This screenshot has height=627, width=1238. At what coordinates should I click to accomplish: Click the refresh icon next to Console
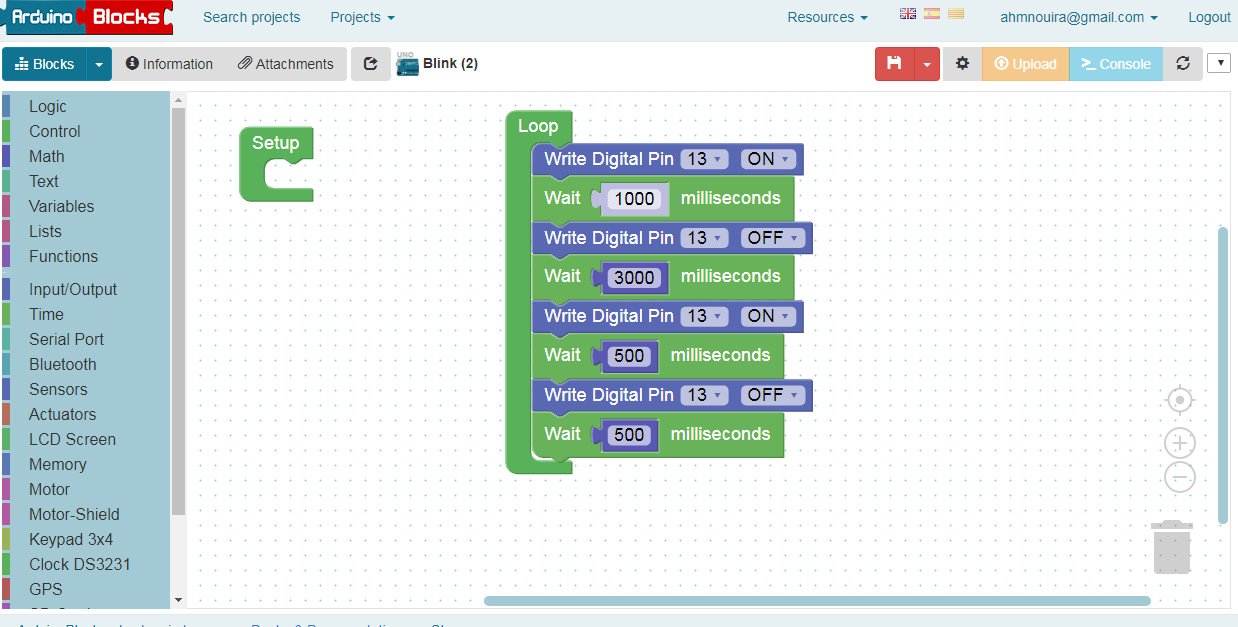[1183, 63]
